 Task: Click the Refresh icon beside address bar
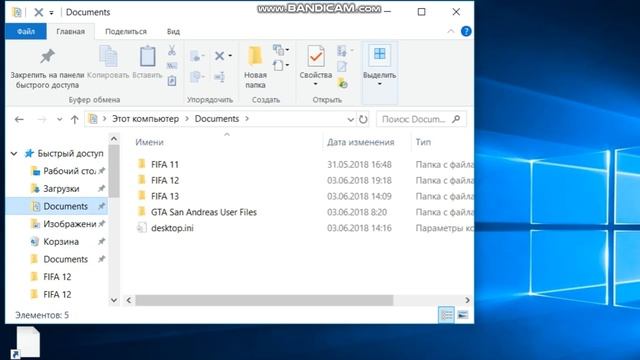(x=363, y=119)
